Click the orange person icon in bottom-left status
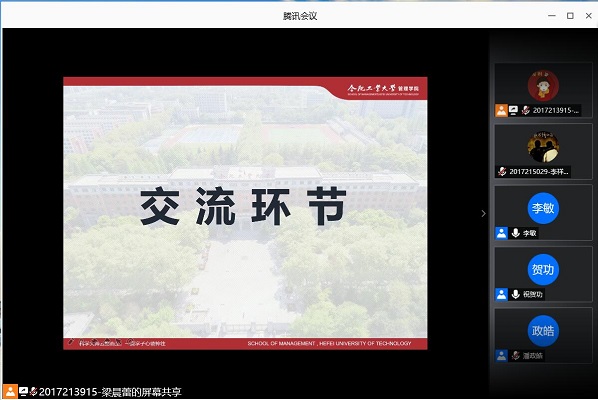598x400 pixels. click(10, 391)
